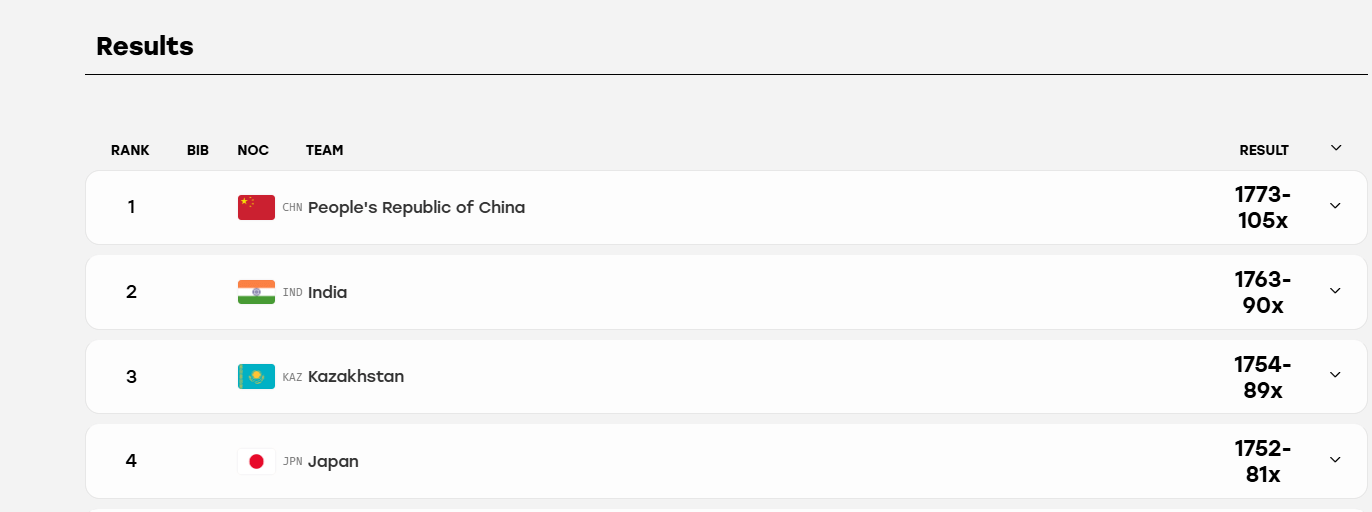Click the India flag icon

pyautogui.click(x=256, y=292)
